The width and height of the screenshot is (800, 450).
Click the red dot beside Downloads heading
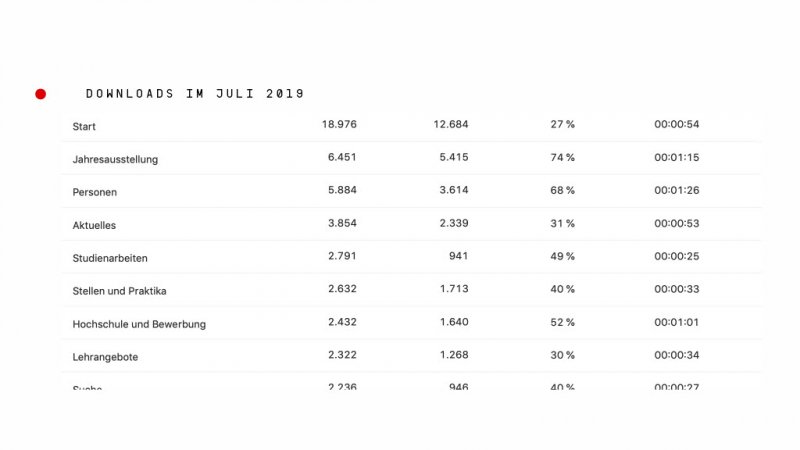tap(41, 94)
